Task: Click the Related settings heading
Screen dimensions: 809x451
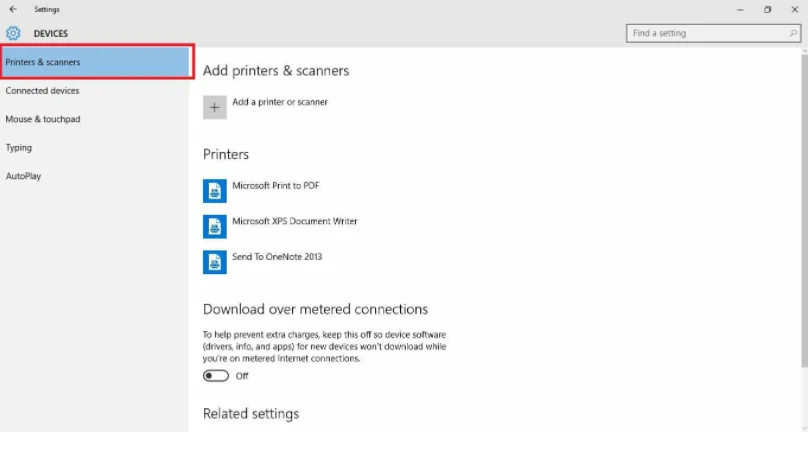Action: coord(251,413)
